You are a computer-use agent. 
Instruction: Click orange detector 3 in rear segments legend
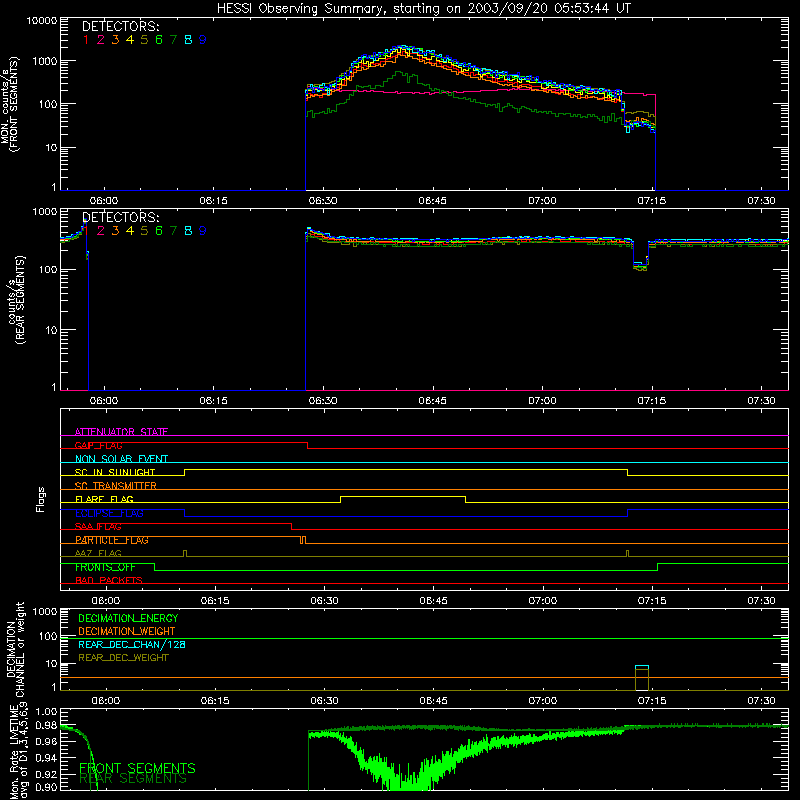pos(115,231)
